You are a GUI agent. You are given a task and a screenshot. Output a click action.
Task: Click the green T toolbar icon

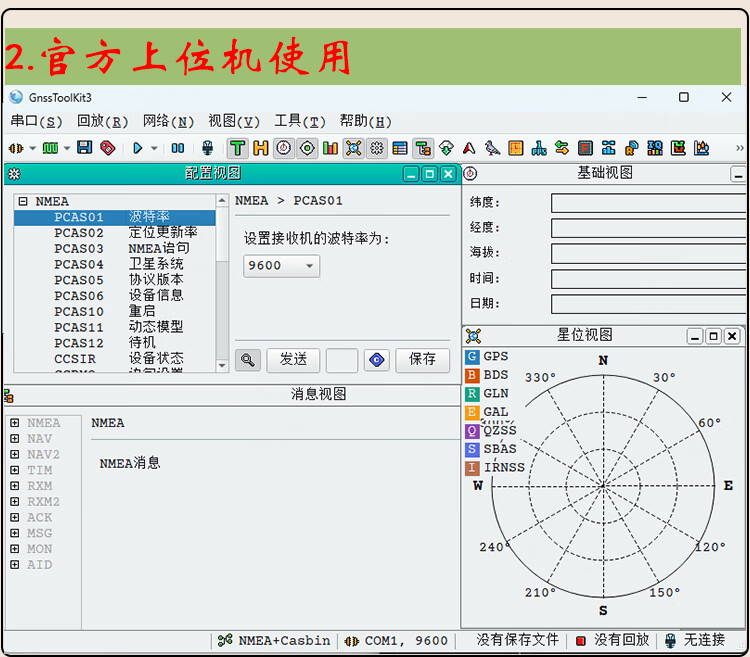pos(237,148)
